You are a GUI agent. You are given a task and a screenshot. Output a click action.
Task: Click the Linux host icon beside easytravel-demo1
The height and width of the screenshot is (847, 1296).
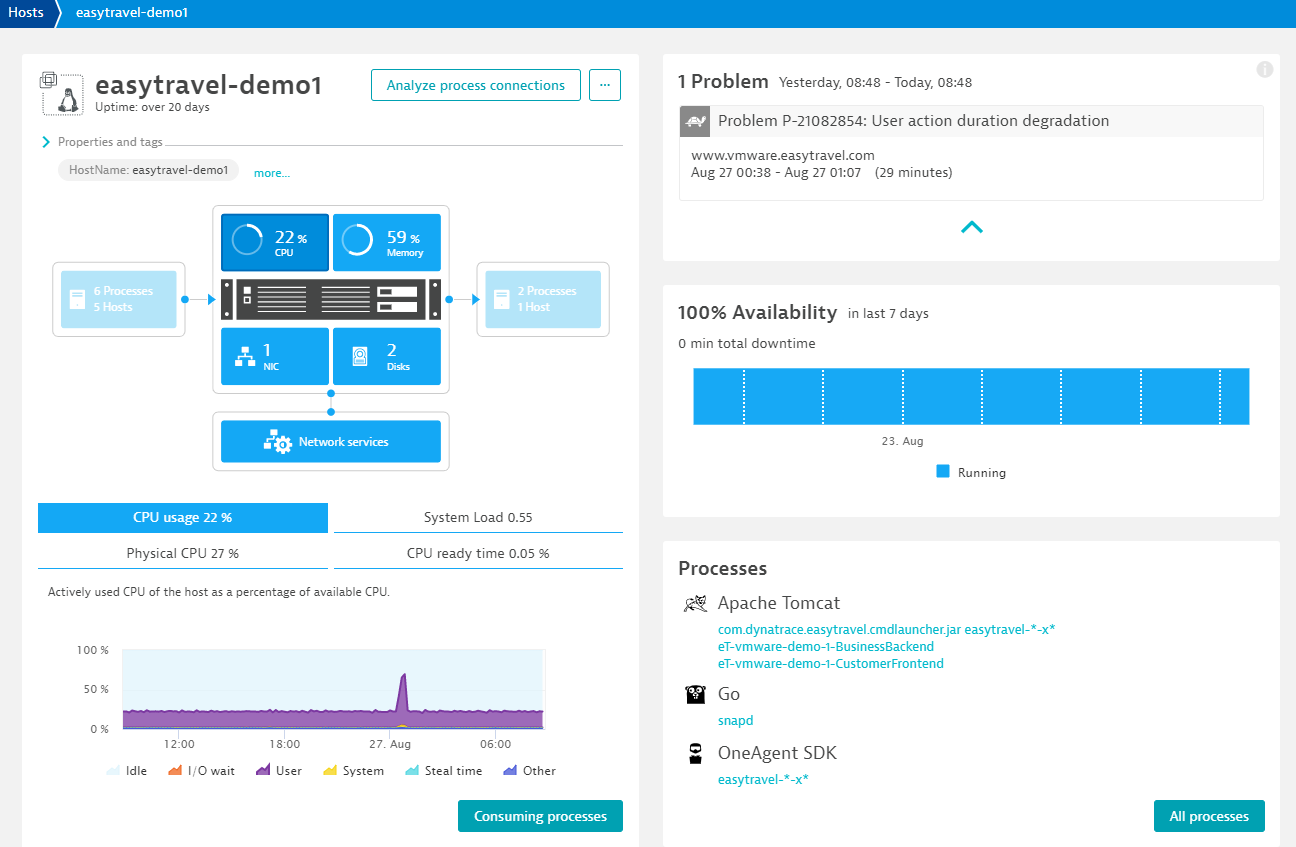point(62,93)
